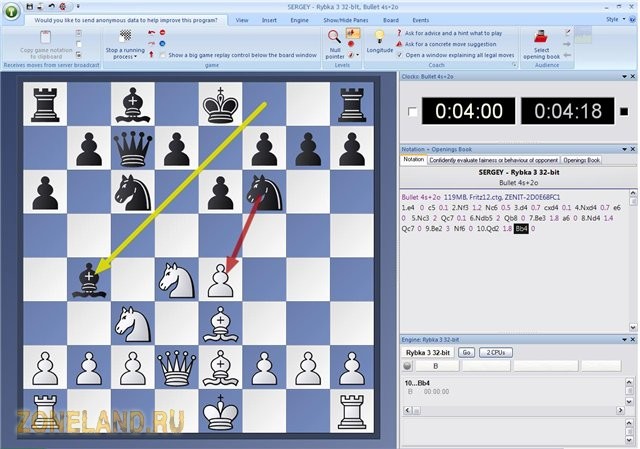The width and height of the screenshot is (640, 449).
Task: Select the highlighted move Bb4 in notation
Action: click(521, 229)
